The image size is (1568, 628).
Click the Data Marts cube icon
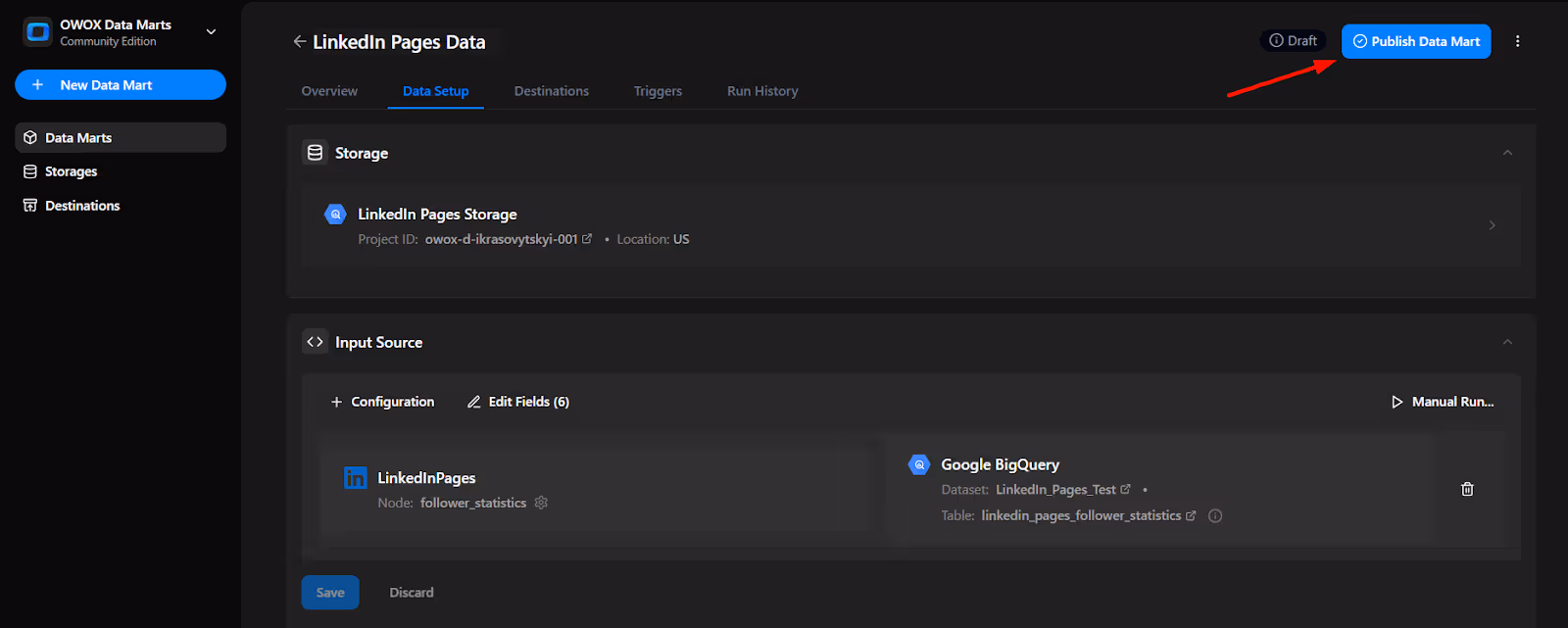[x=30, y=138]
